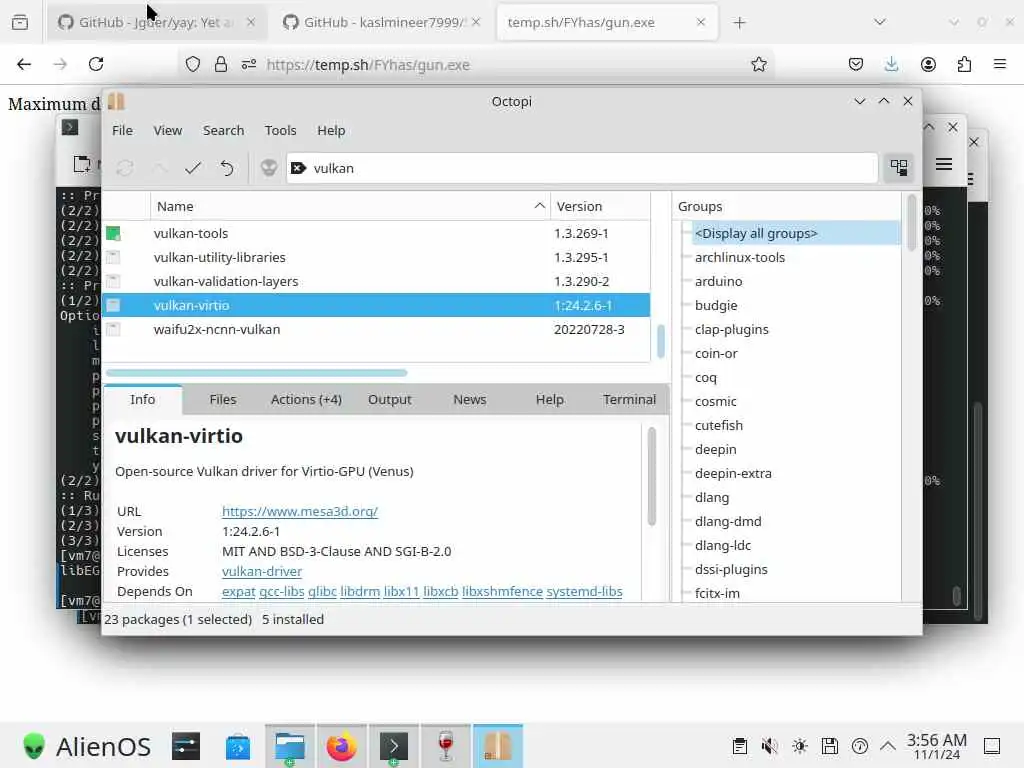This screenshot has height=768, width=1024.
Task: Toggle the groups panel icon in Octopi
Action: coord(899,168)
